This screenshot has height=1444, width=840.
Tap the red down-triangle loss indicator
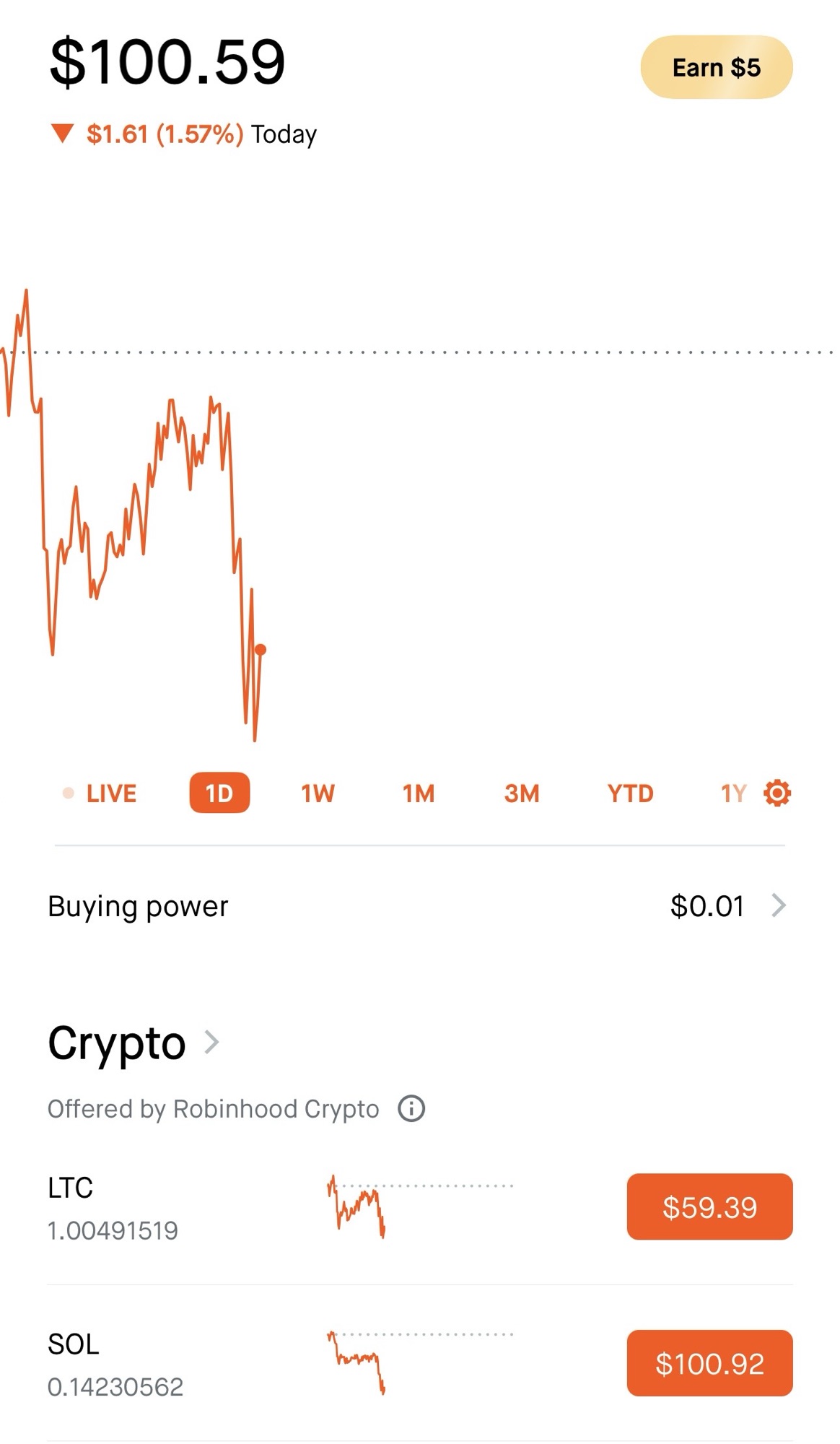pos(63,134)
